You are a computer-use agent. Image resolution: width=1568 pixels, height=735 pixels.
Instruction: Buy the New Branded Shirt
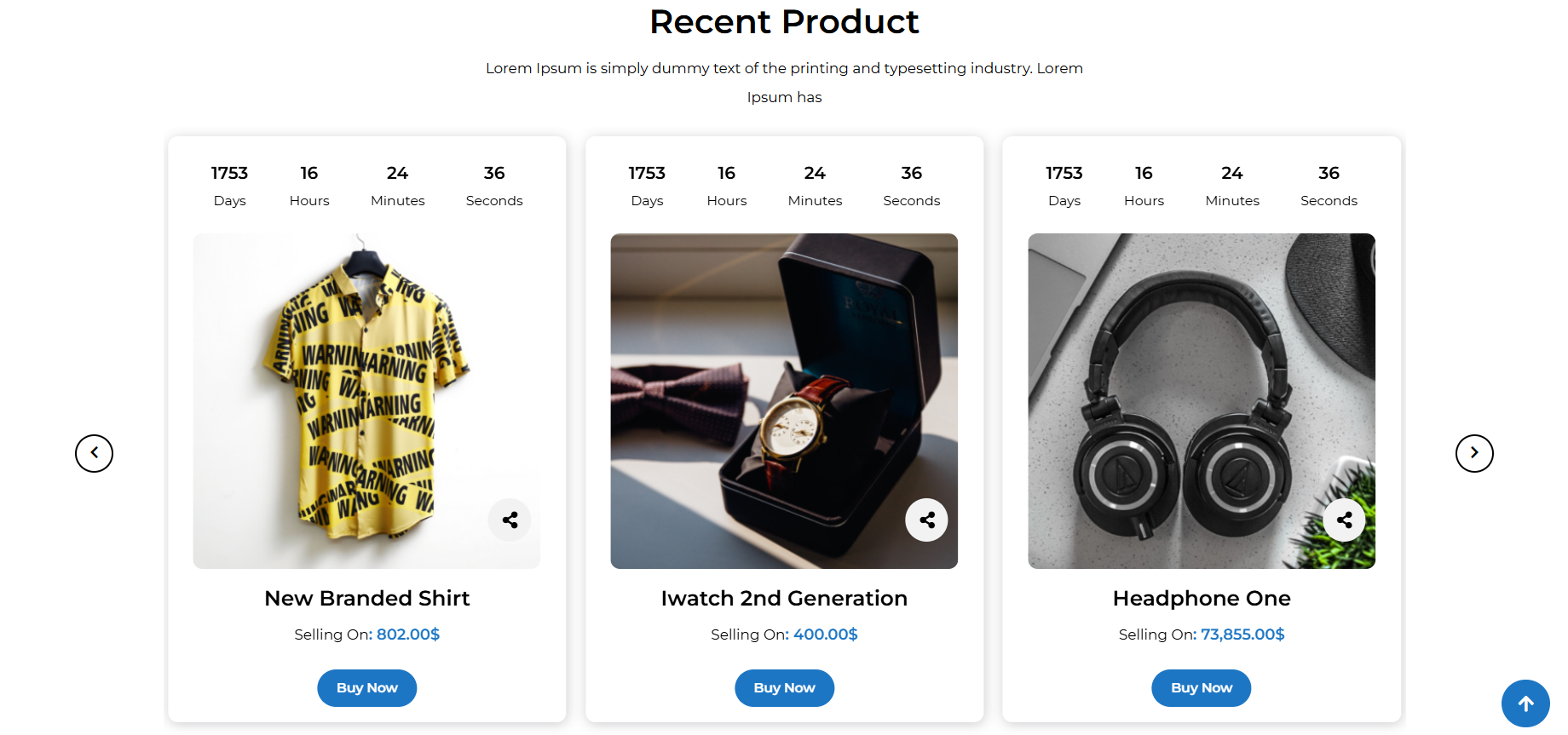coord(366,688)
